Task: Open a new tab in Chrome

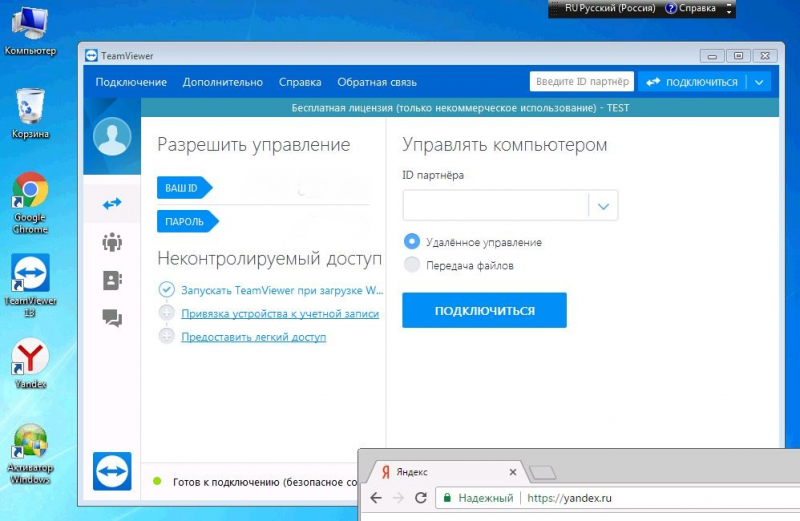Action: point(542,473)
